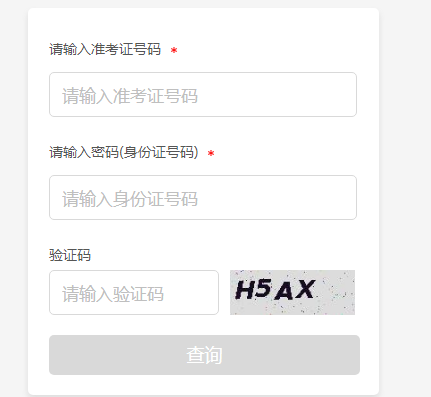This screenshot has width=431, height=397.
Task: Click the speckled blank area of captcha
Action: tap(335, 292)
